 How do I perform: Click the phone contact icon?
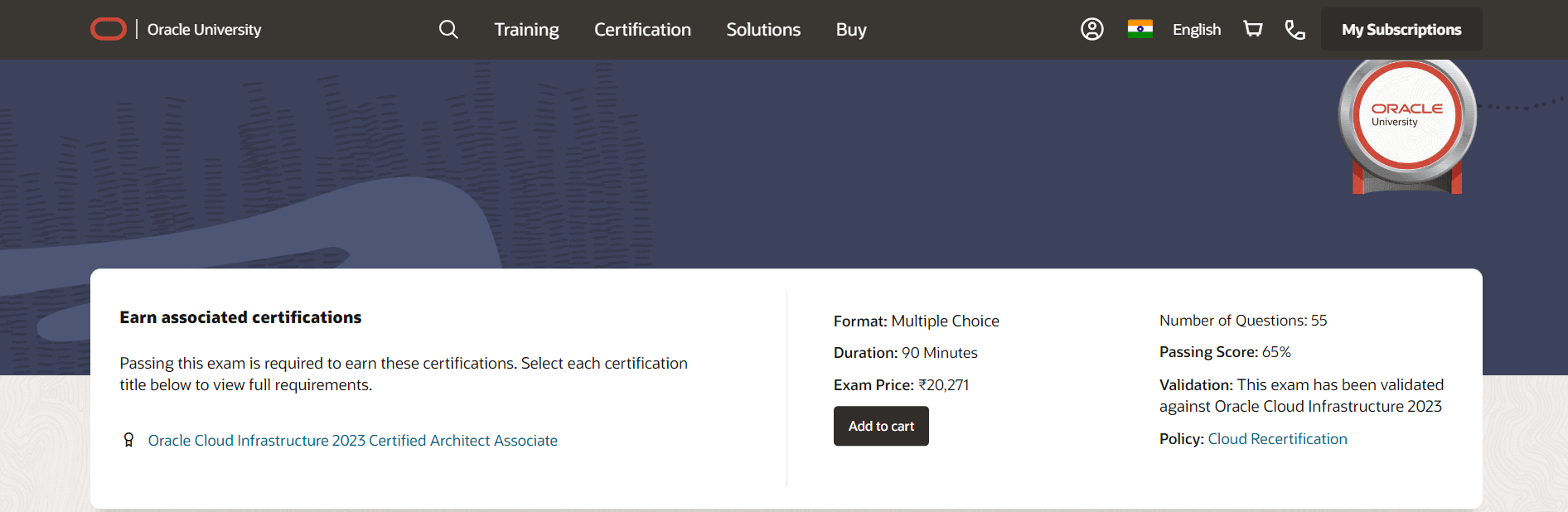point(1295,30)
